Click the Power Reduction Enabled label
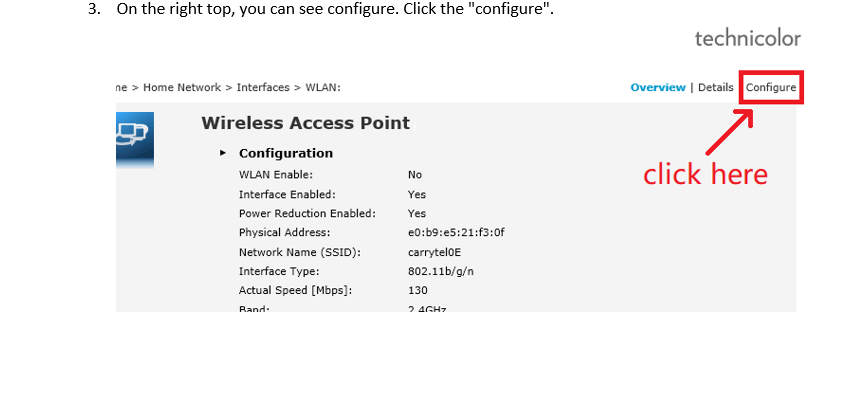The width and height of the screenshot is (844, 403). [307, 214]
